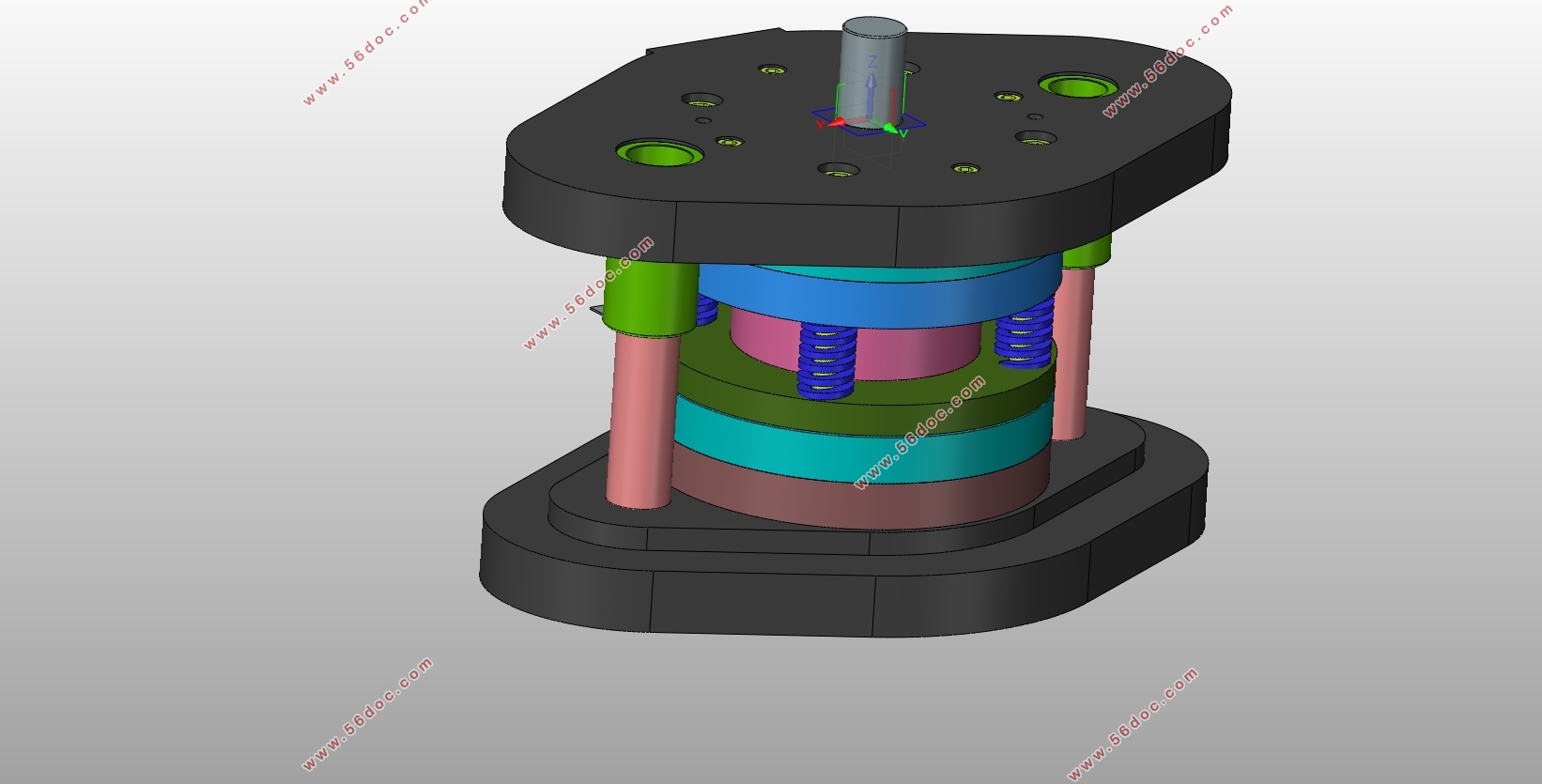Pick the left pink guide pillar
1542x784 pixels.
[x=640, y=423]
